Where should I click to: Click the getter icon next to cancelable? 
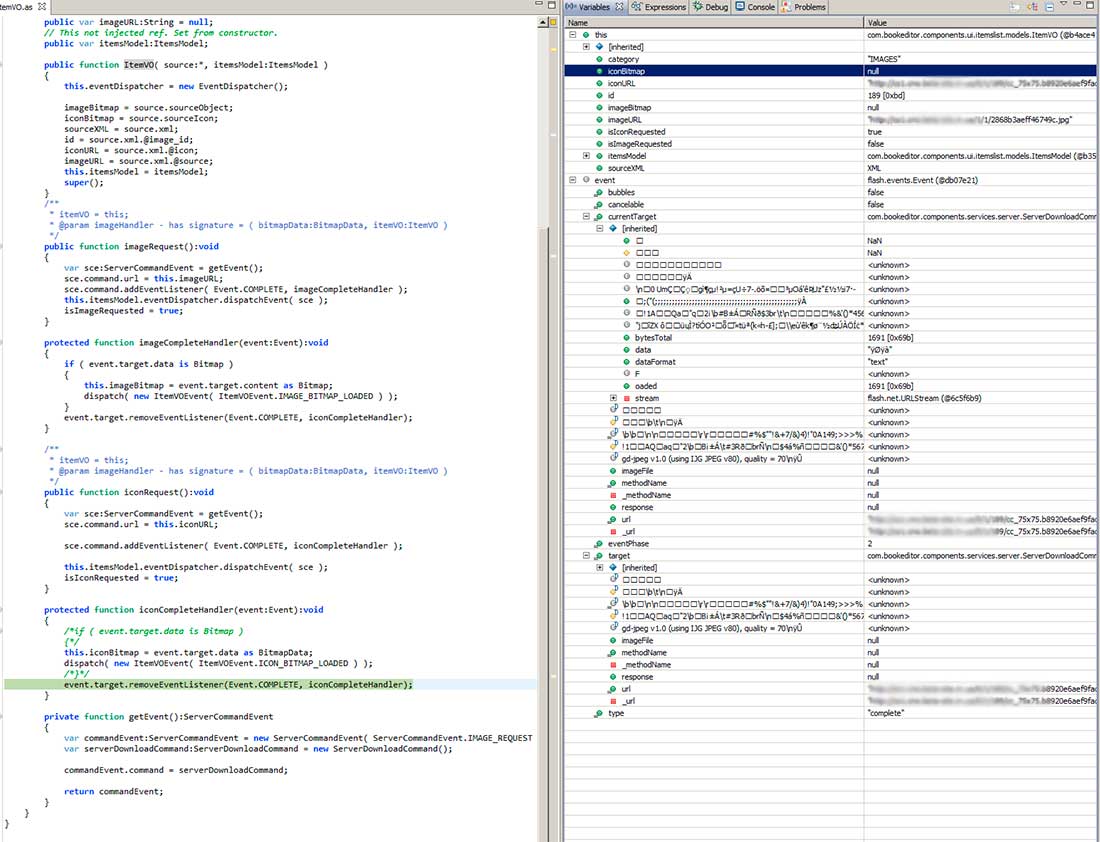(598, 204)
